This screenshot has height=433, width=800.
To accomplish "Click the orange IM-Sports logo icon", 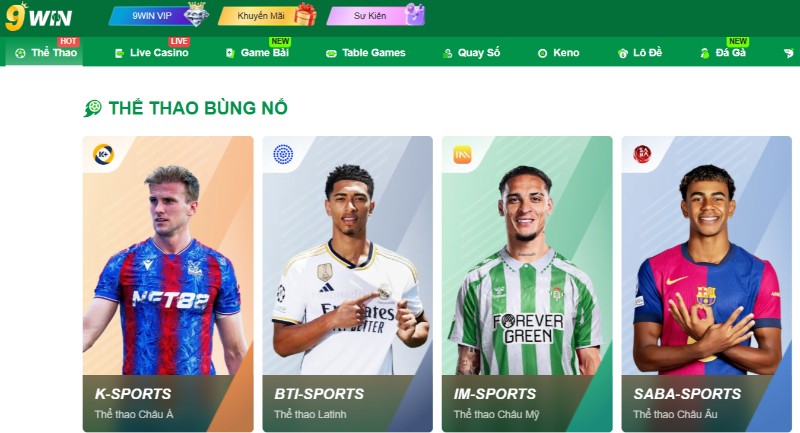I will (462, 155).
